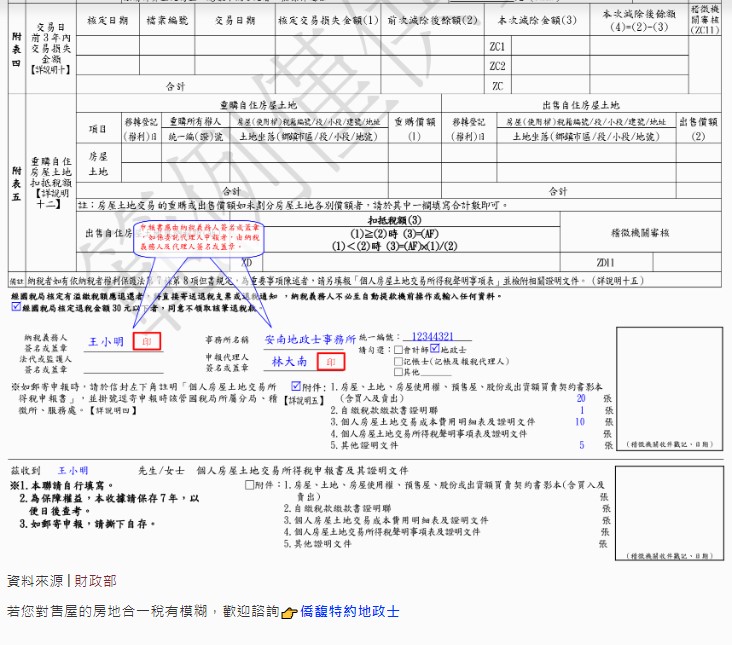732x645 pixels.
Task: Click the 核定交易損失金額(1) header
Action: (328, 21)
